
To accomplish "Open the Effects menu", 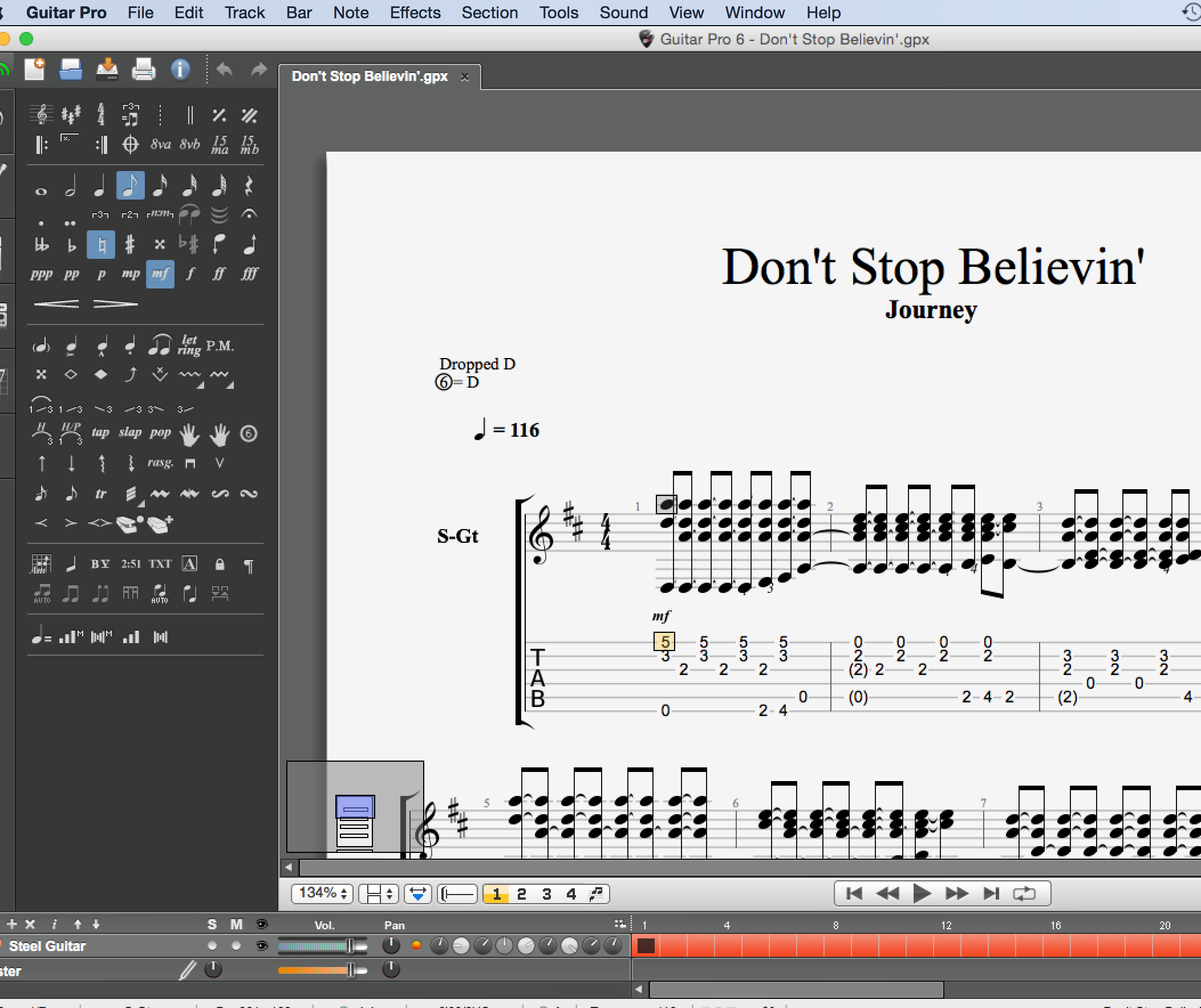I will [x=415, y=13].
